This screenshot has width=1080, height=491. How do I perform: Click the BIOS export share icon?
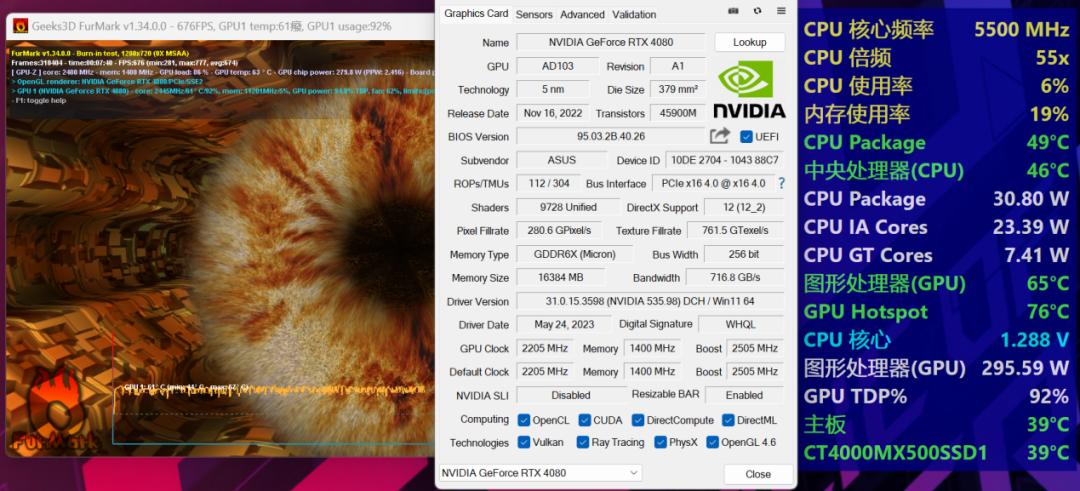tap(720, 136)
